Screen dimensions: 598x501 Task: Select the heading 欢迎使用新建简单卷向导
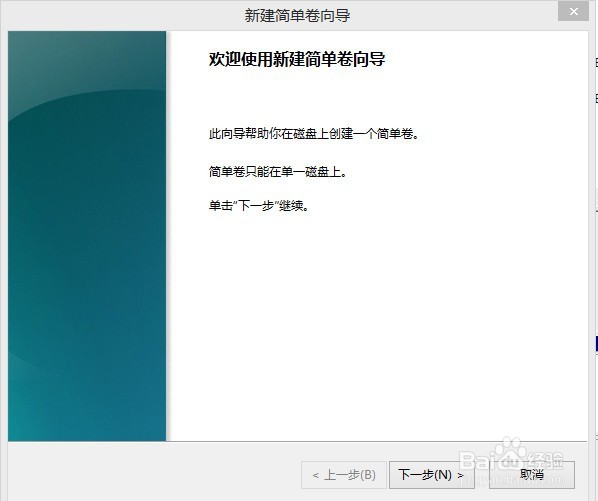pyautogui.click(x=297, y=59)
